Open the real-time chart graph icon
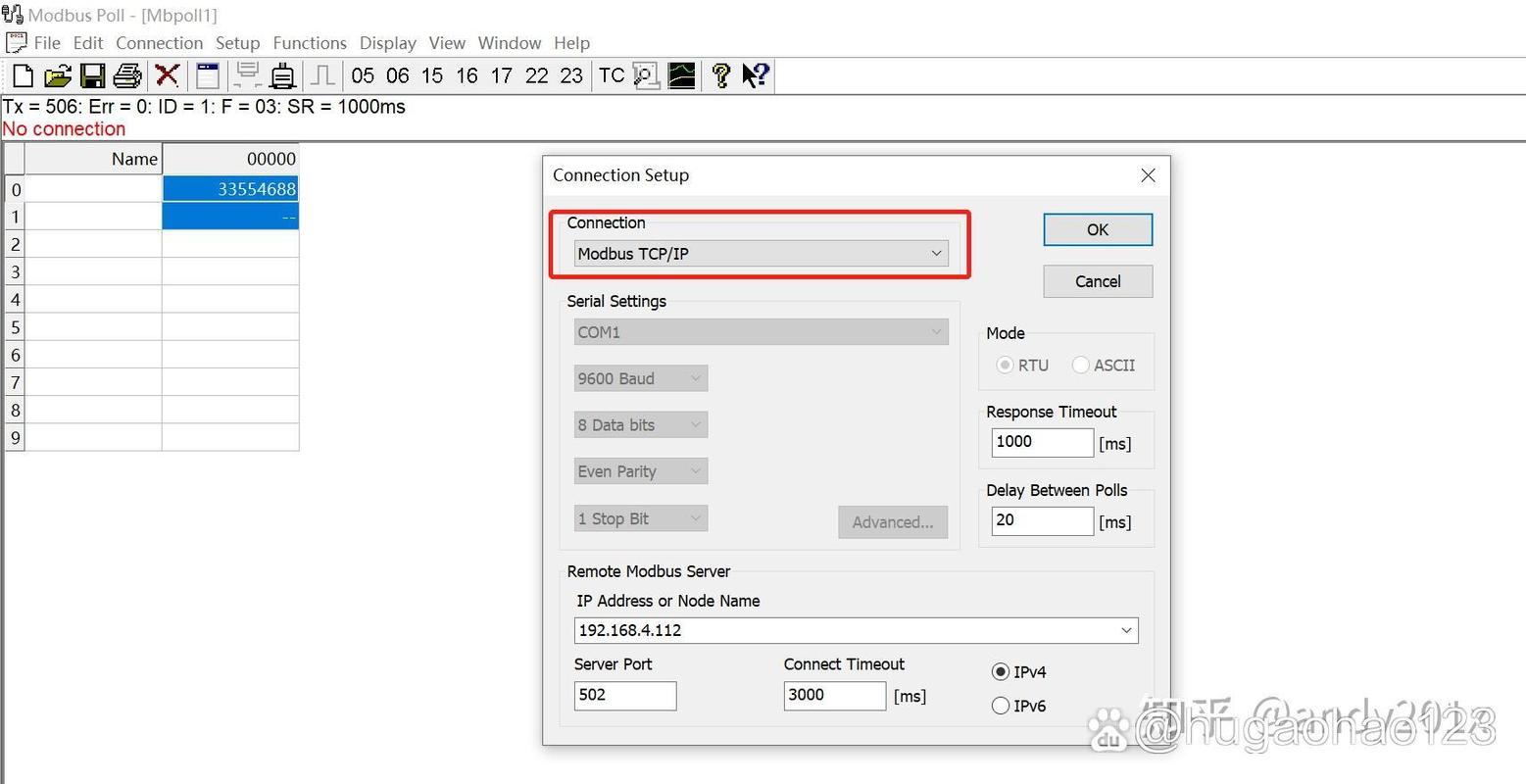The height and width of the screenshot is (784, 1526). coord(681,75)
